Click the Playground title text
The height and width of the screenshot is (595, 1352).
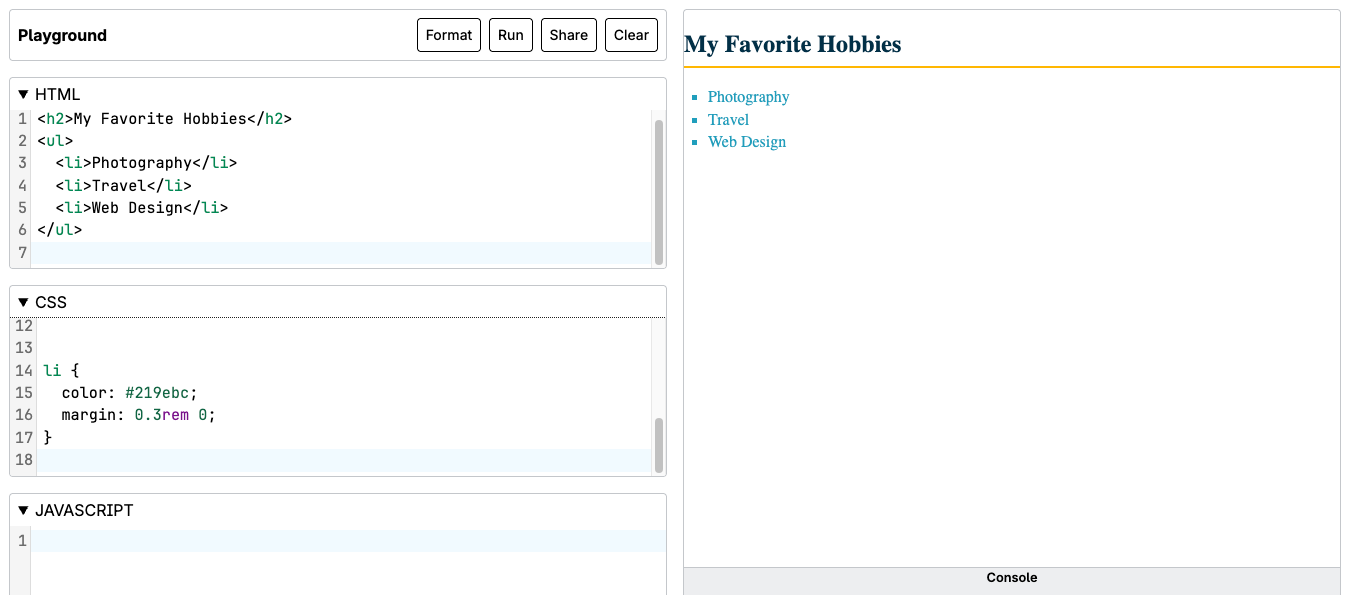click(62, 35)
